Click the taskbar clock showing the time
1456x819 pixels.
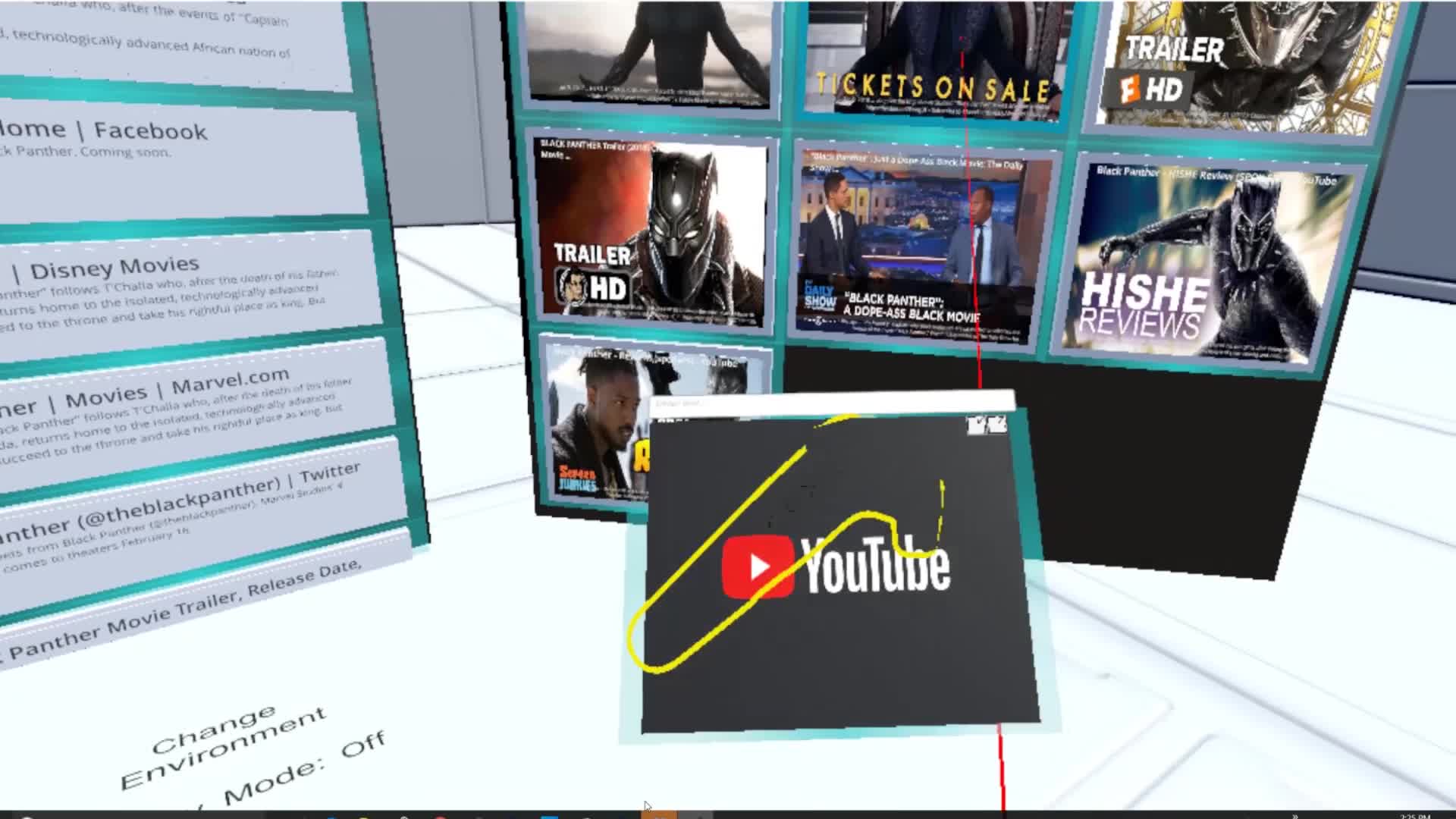1414,816
